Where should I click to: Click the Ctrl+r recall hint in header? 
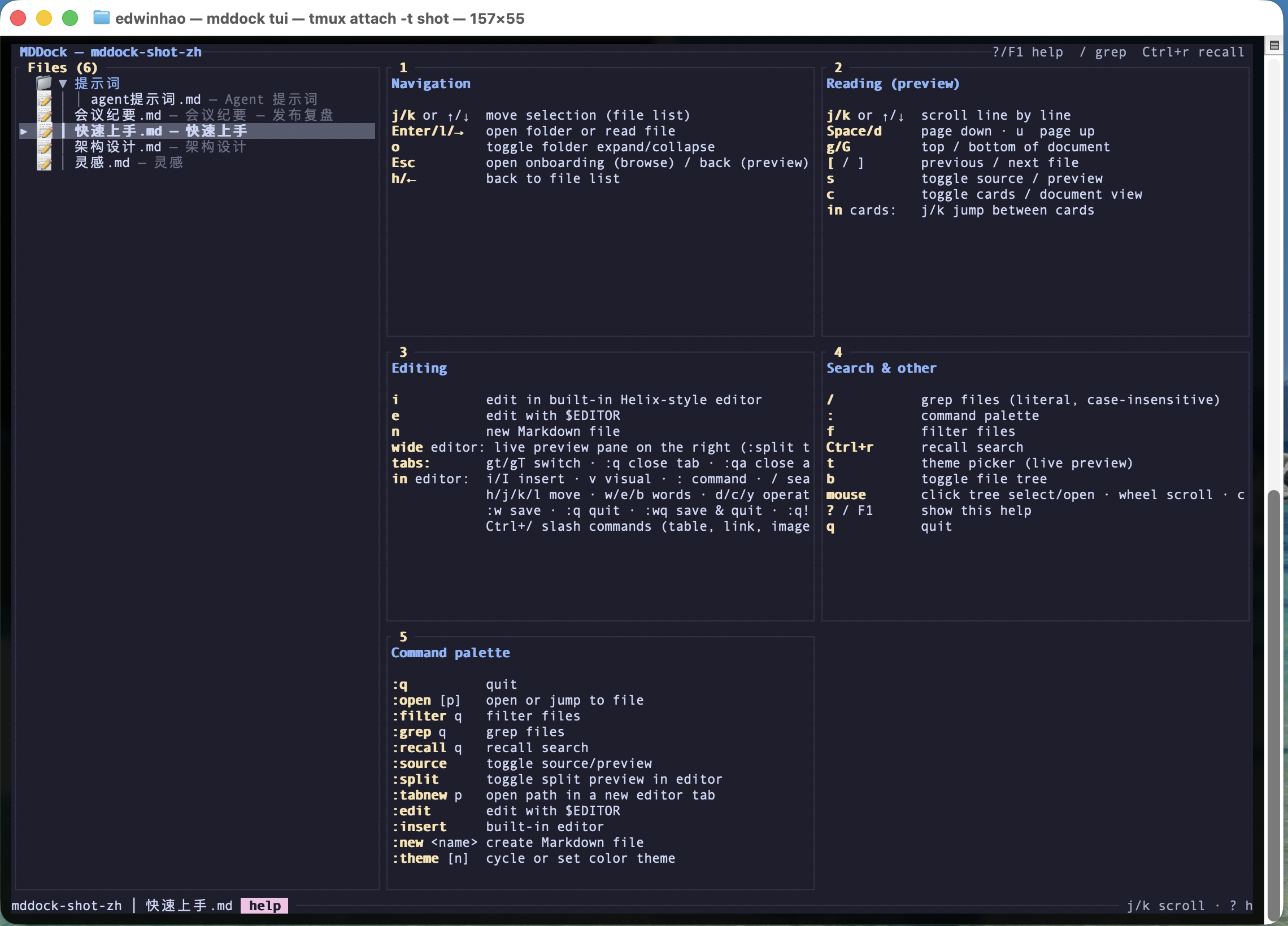pos(1193,53)
